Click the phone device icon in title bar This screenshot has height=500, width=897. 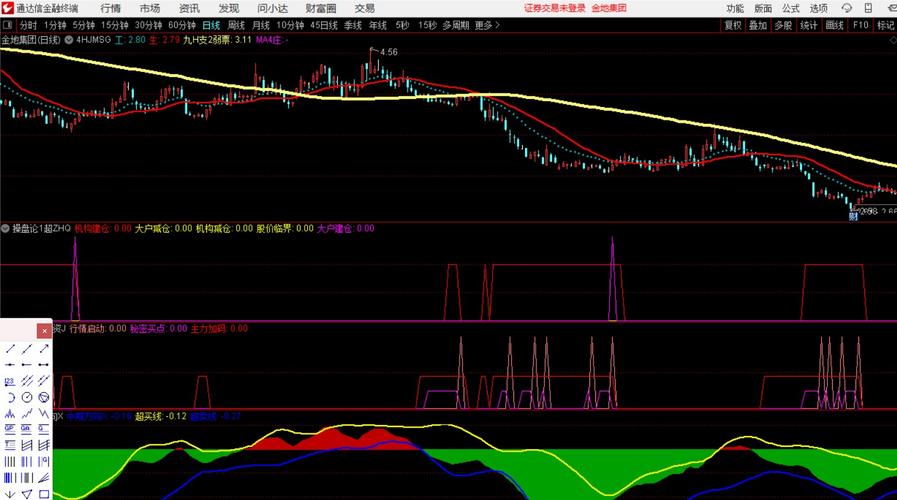868,8
